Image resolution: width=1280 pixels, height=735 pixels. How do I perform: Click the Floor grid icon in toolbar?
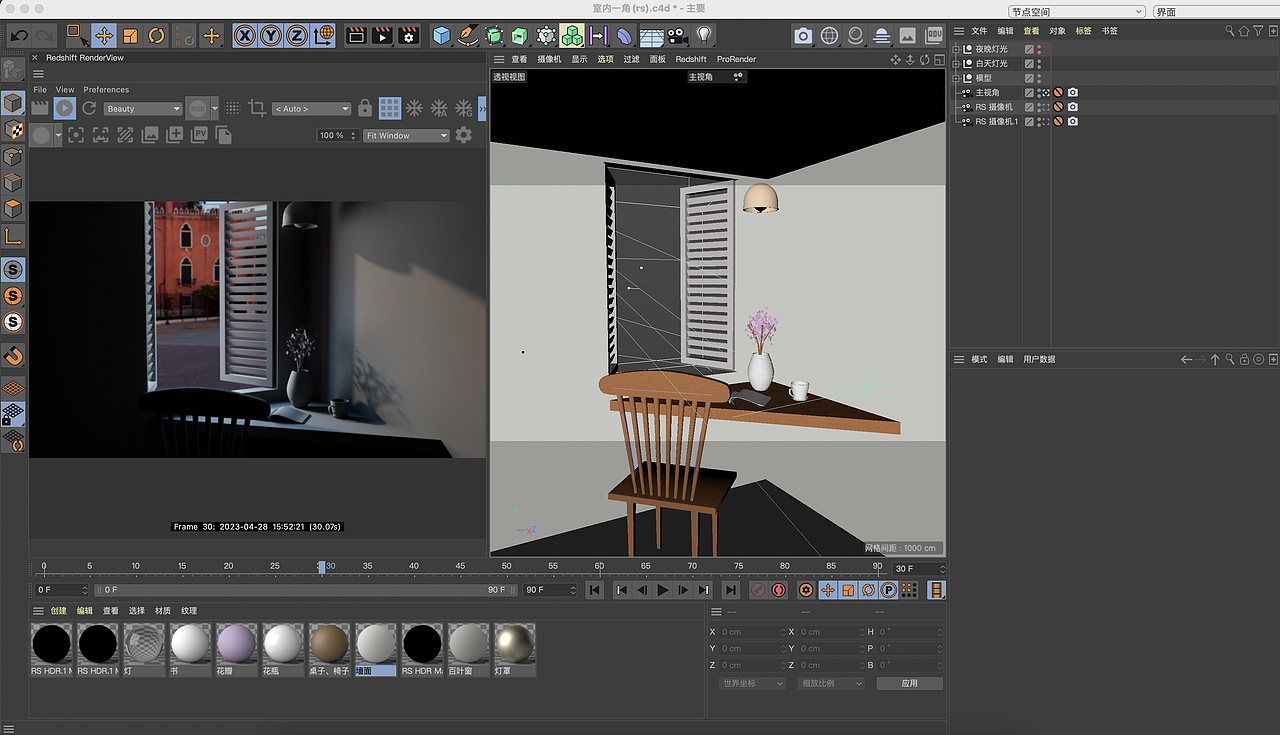pyautogui.click(x=651, y=36)
